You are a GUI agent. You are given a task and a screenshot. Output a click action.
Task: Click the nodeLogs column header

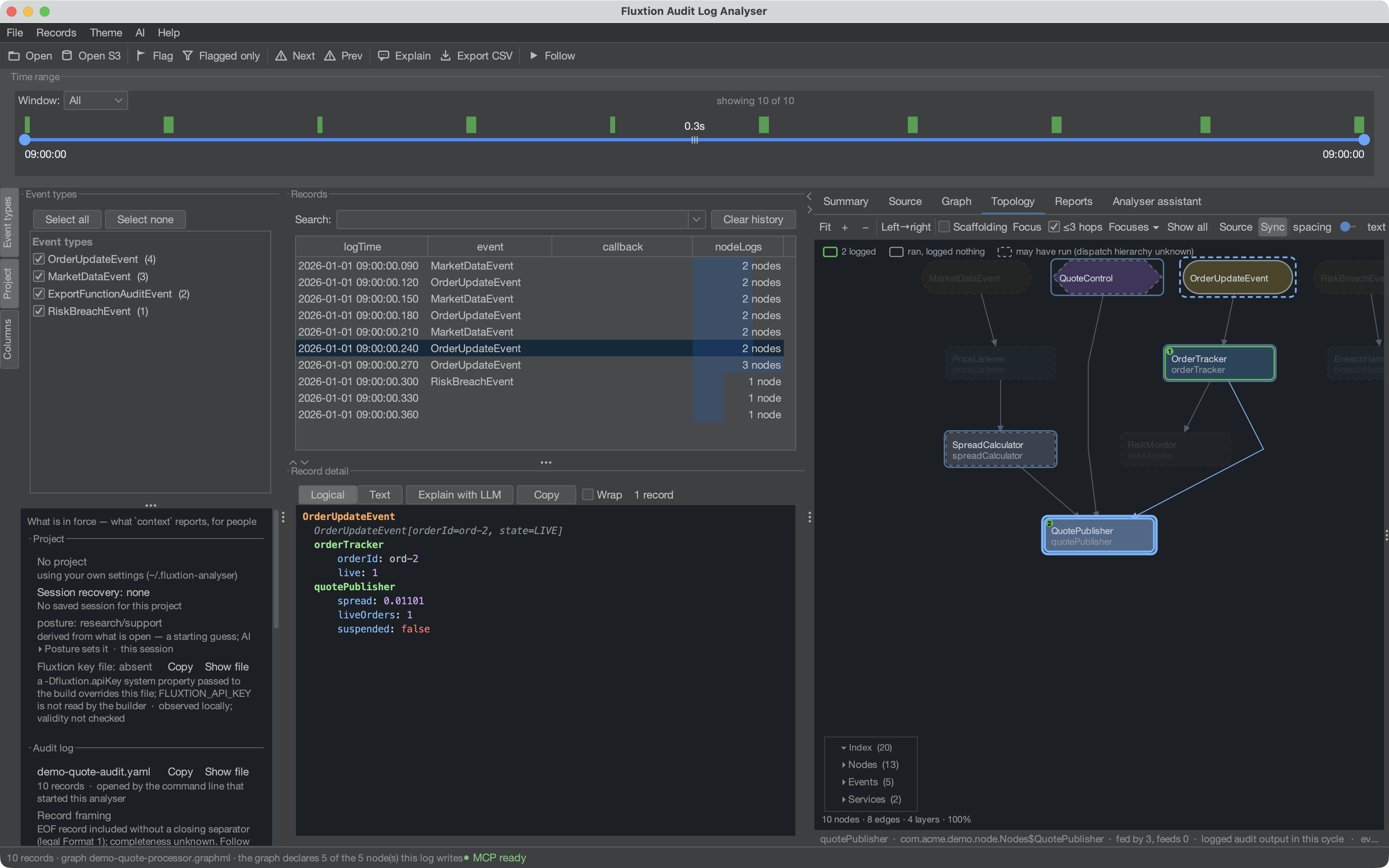point(738,246)
